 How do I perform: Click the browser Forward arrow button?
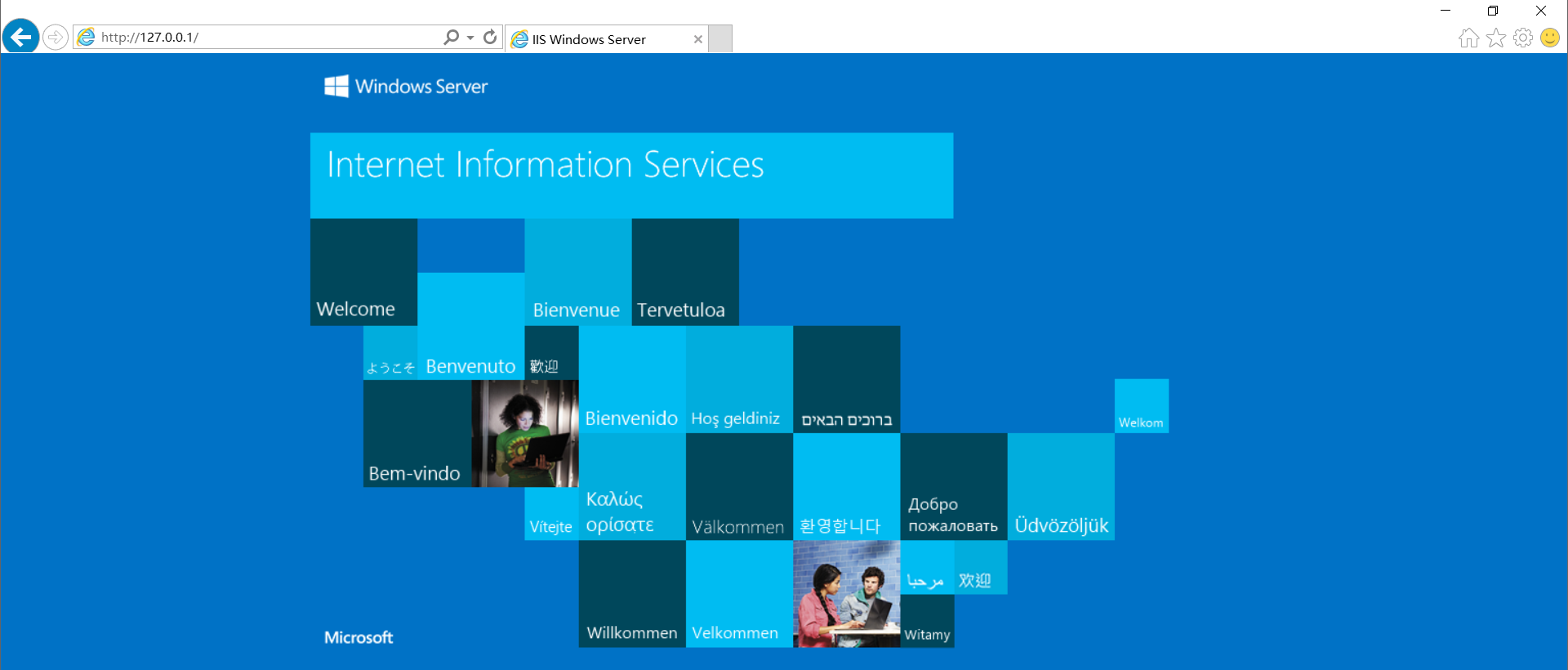coord(56,38)
